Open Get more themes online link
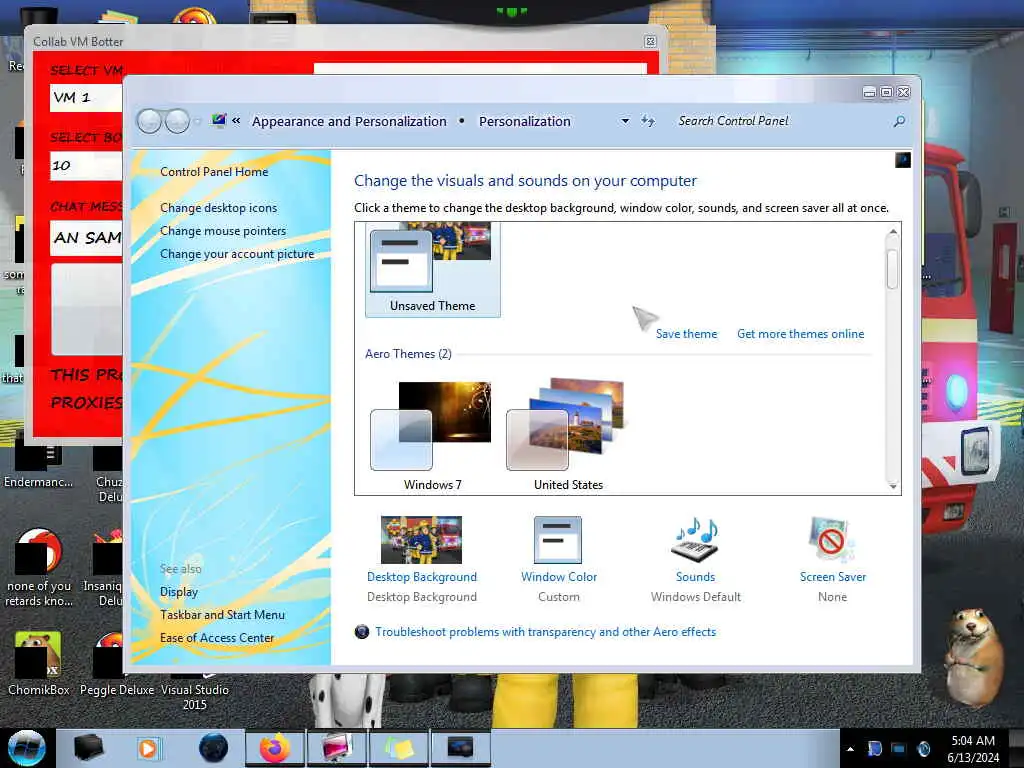Viewport: 1024px width, 768px height. (801, 334)
